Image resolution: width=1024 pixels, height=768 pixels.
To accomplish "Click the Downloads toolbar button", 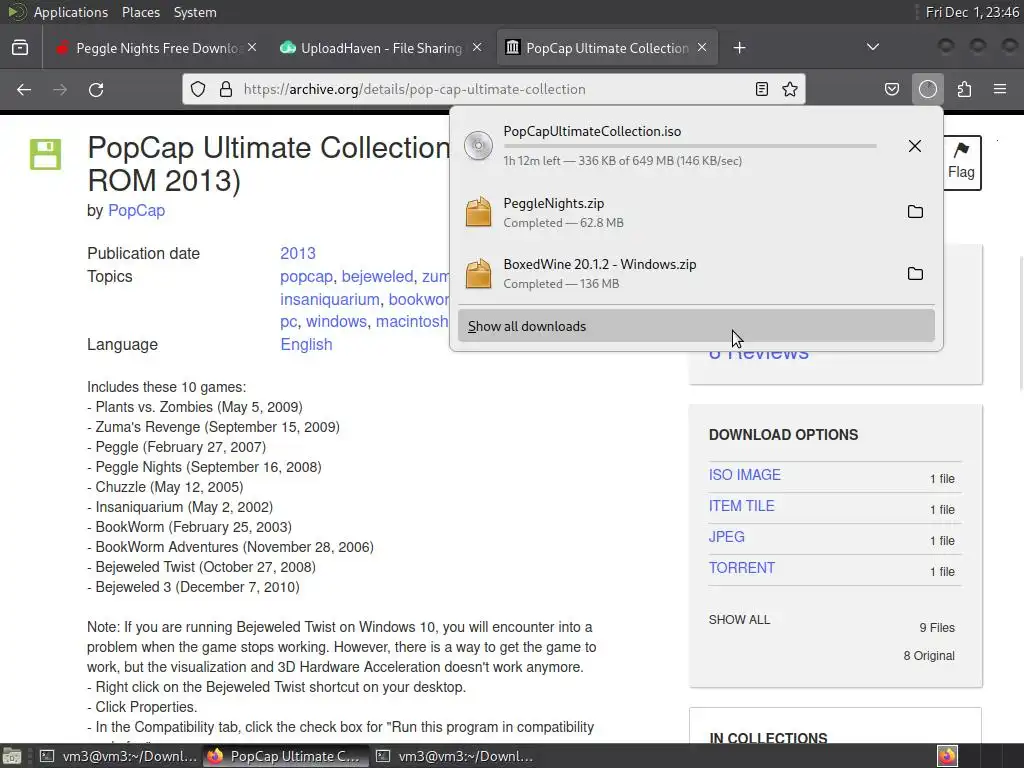I will pos(928,89).
